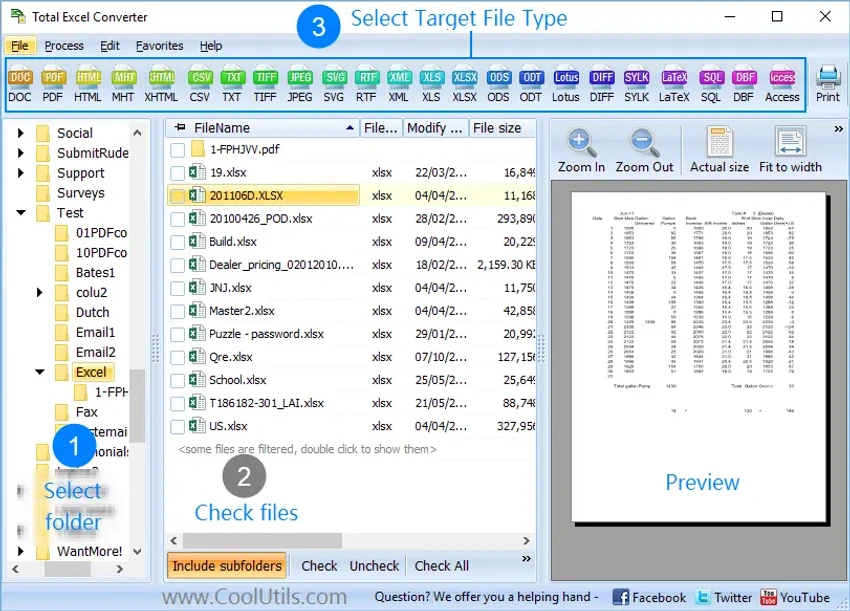Viewport: 850px width, 611px height.
Task: Open the Process menu
Action: pyautogui.click(x=64, y=46)
